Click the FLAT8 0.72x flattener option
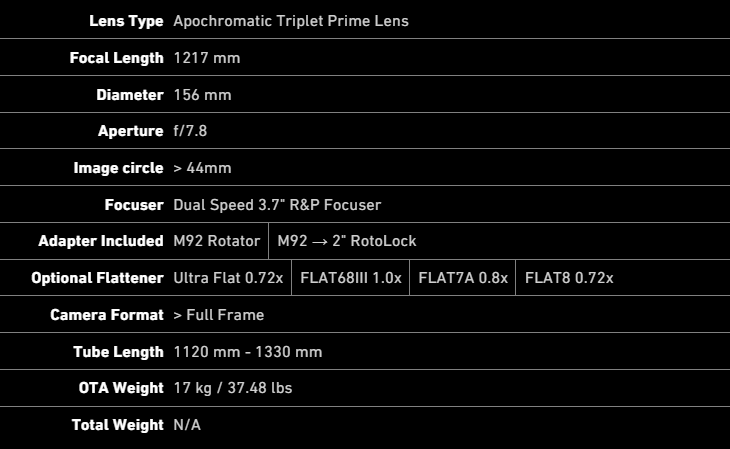This screenshot has height=449, width=730. tap(569, 278)
